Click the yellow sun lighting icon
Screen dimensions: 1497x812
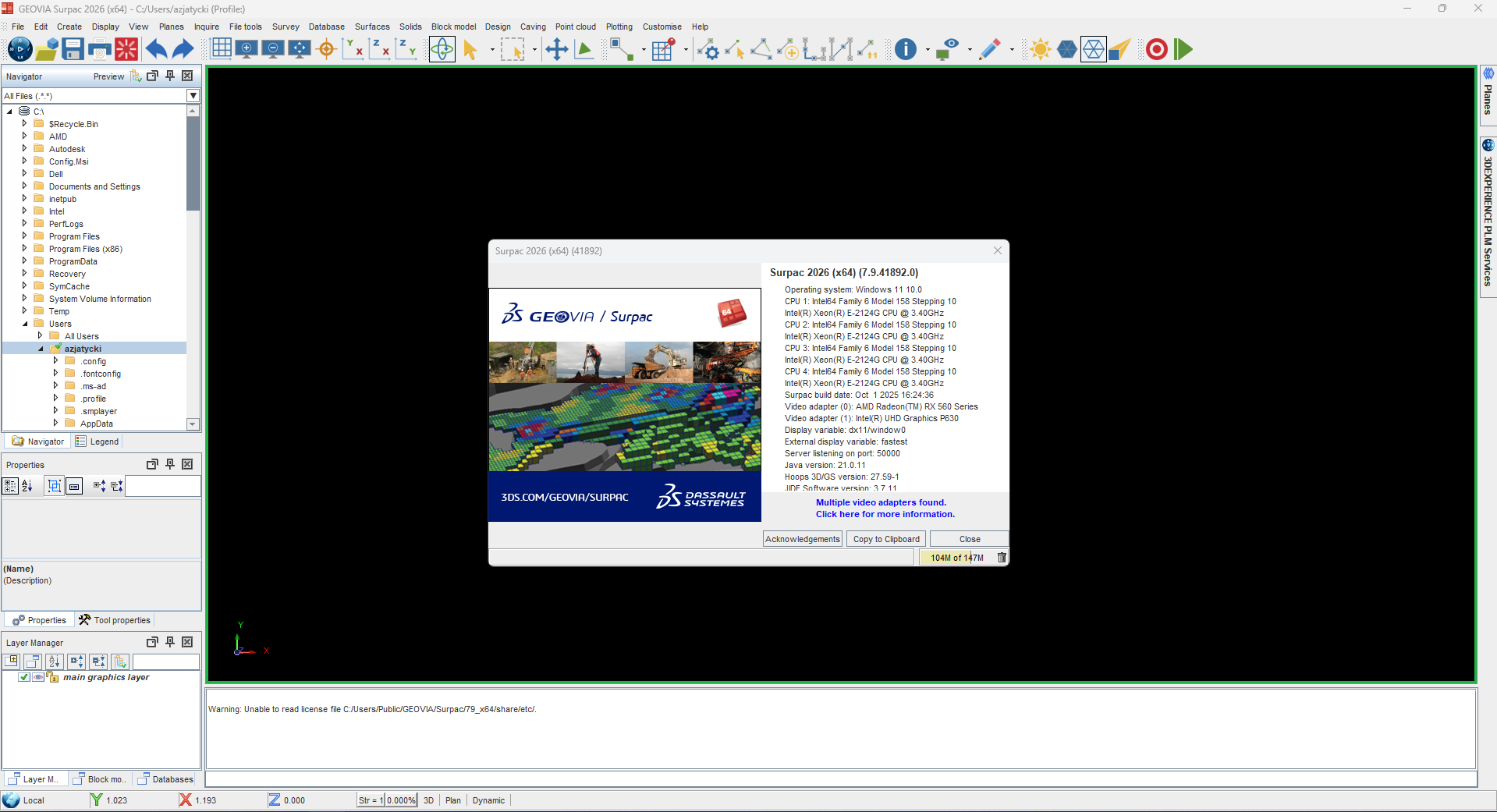tap(1040, 49)
